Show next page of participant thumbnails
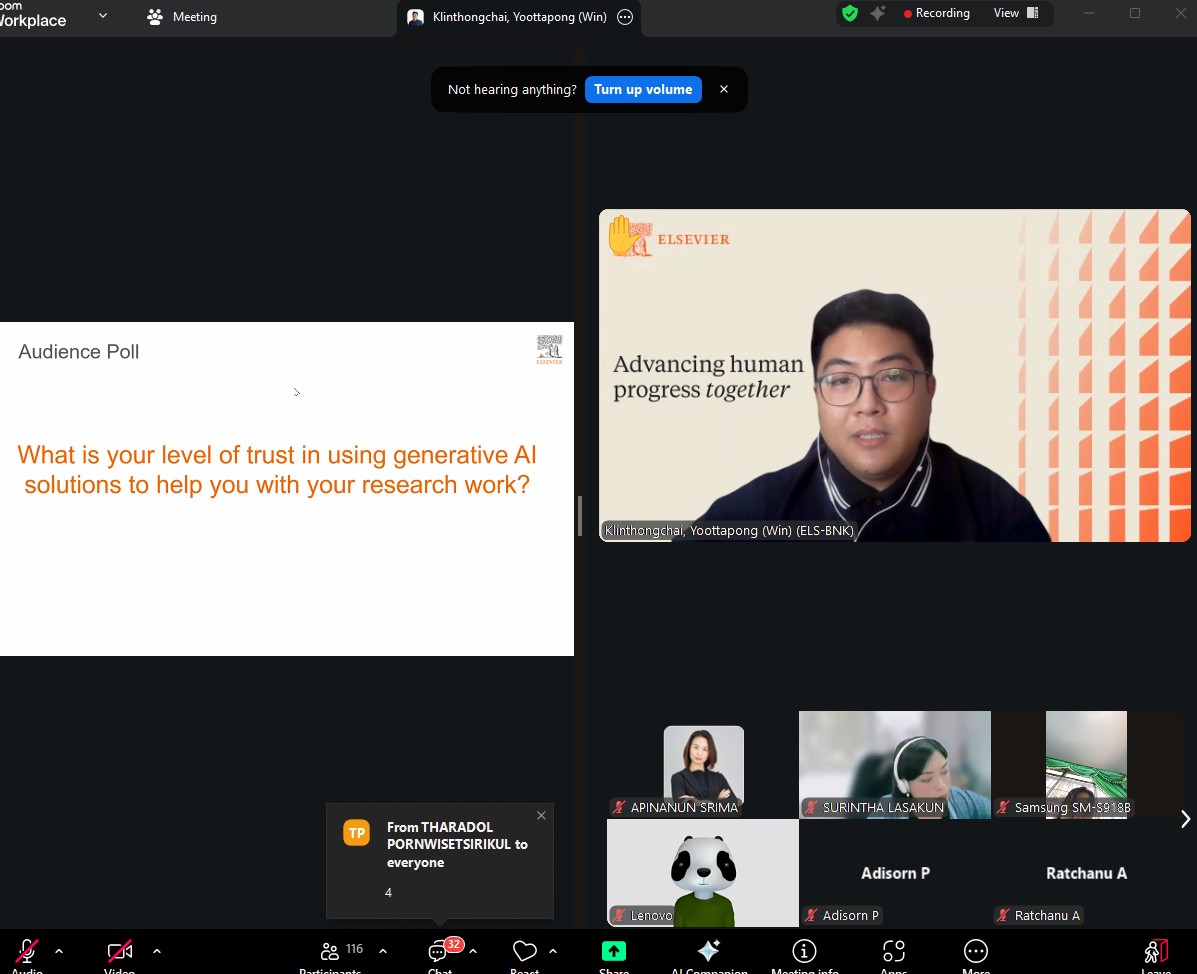1197x974 pixels. 1185,819
